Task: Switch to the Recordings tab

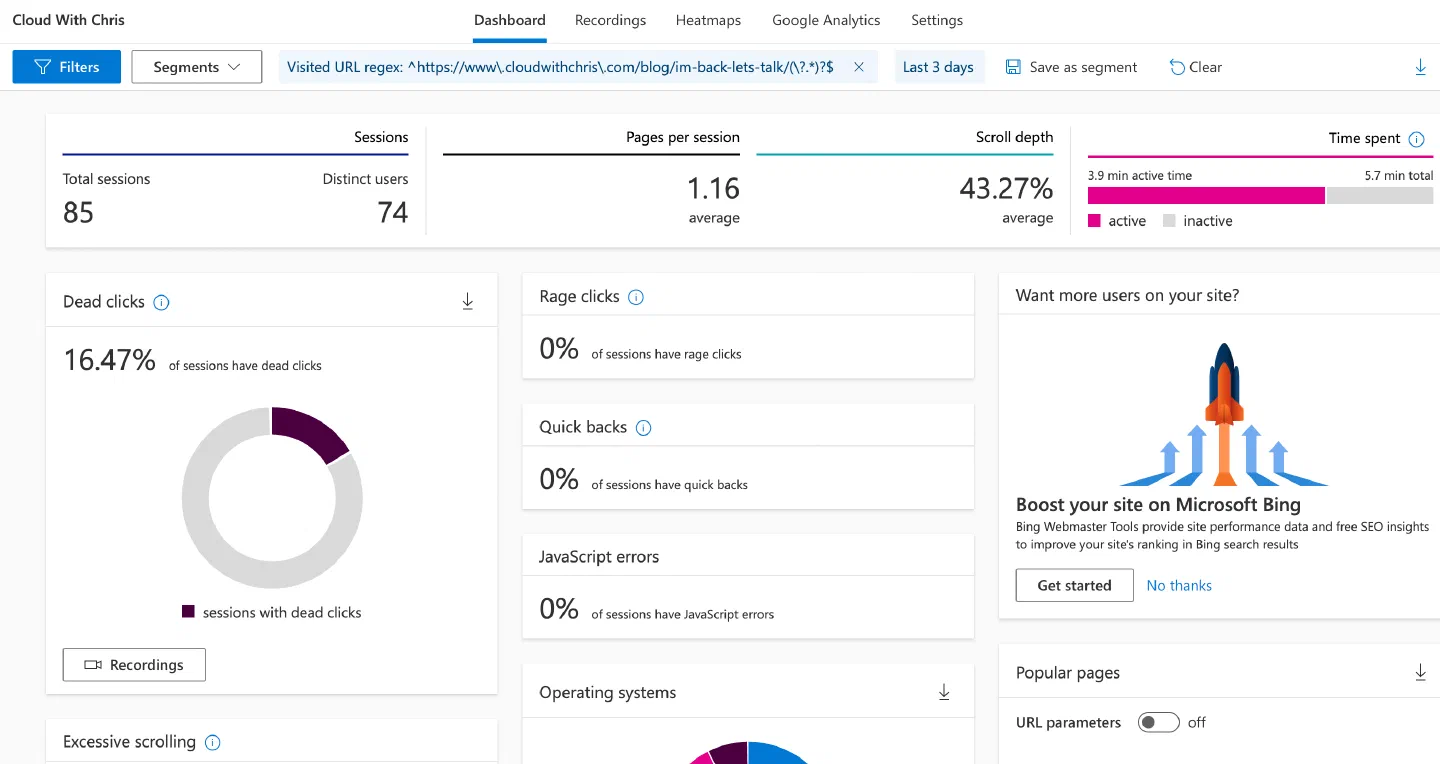Action: 610,20
